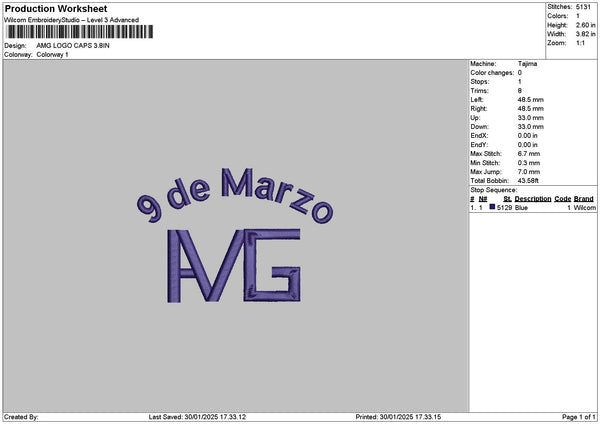Click the stitch count 5129 in stop row
Image resolution: width=600 pixels, height=424 pixels.
(x=504, y=207)
